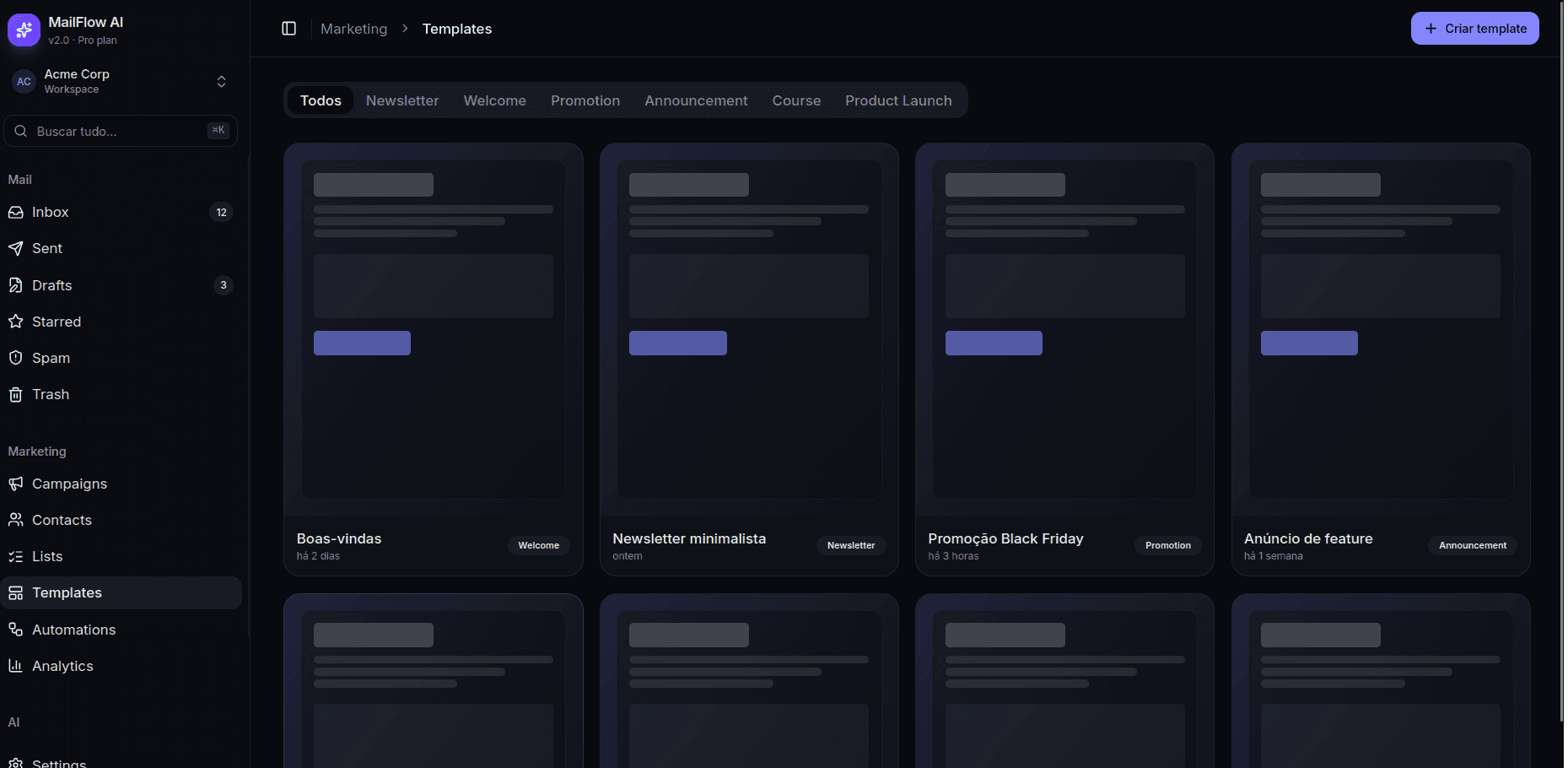This screenshot has height=768, width=1568.
Task: Click the Settings gear icon
Action: [16, 763]
